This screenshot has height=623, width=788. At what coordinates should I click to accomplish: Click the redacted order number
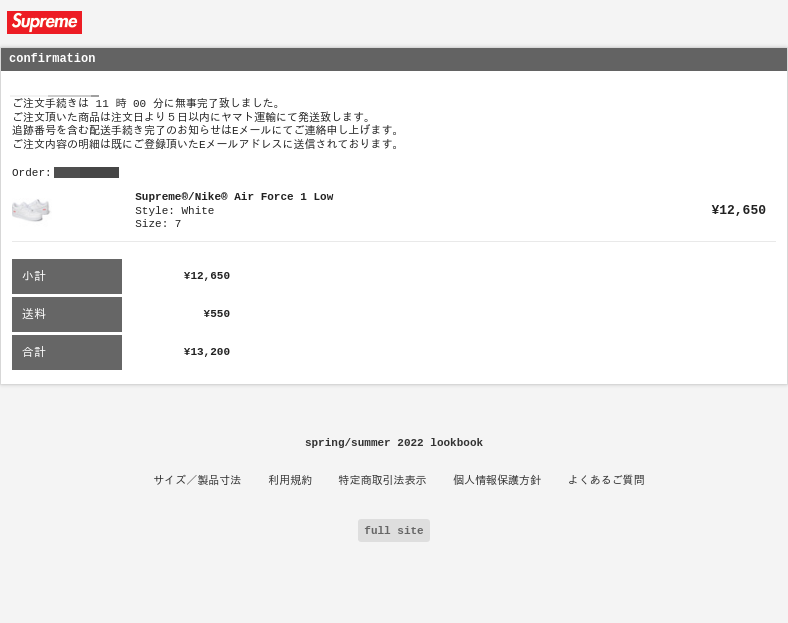[86, 173]
